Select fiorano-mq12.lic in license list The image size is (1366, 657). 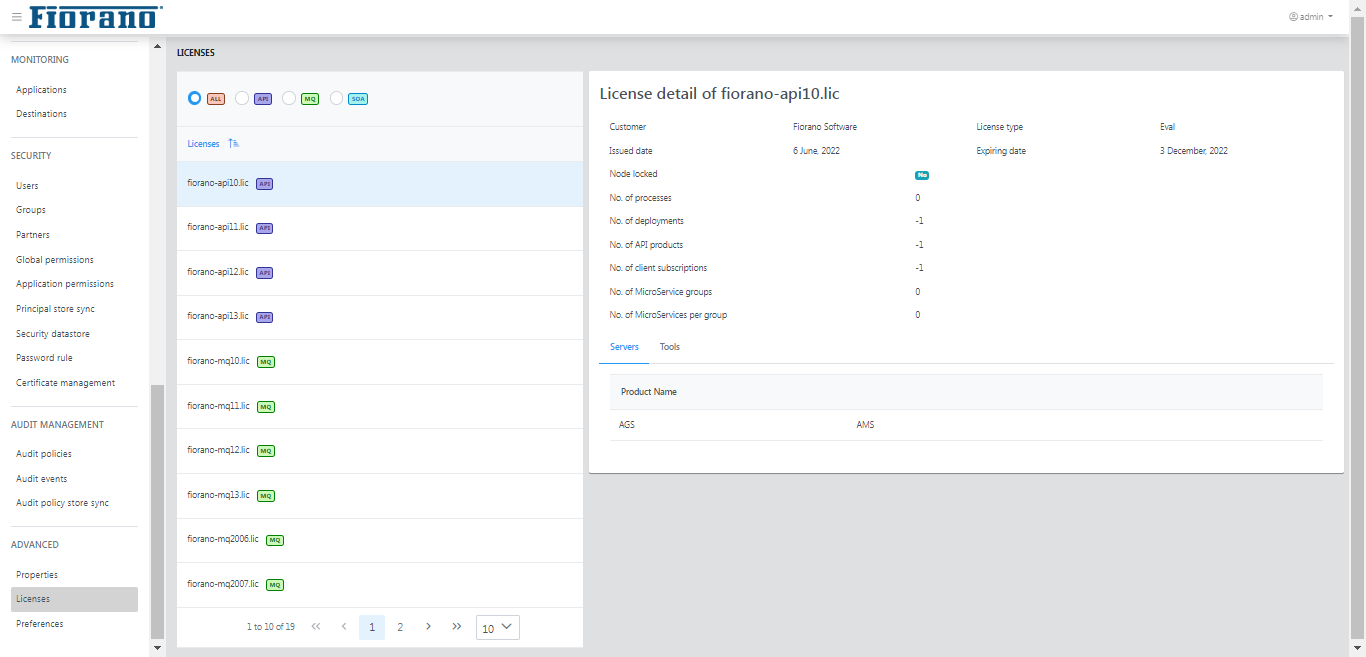[380, 451]
